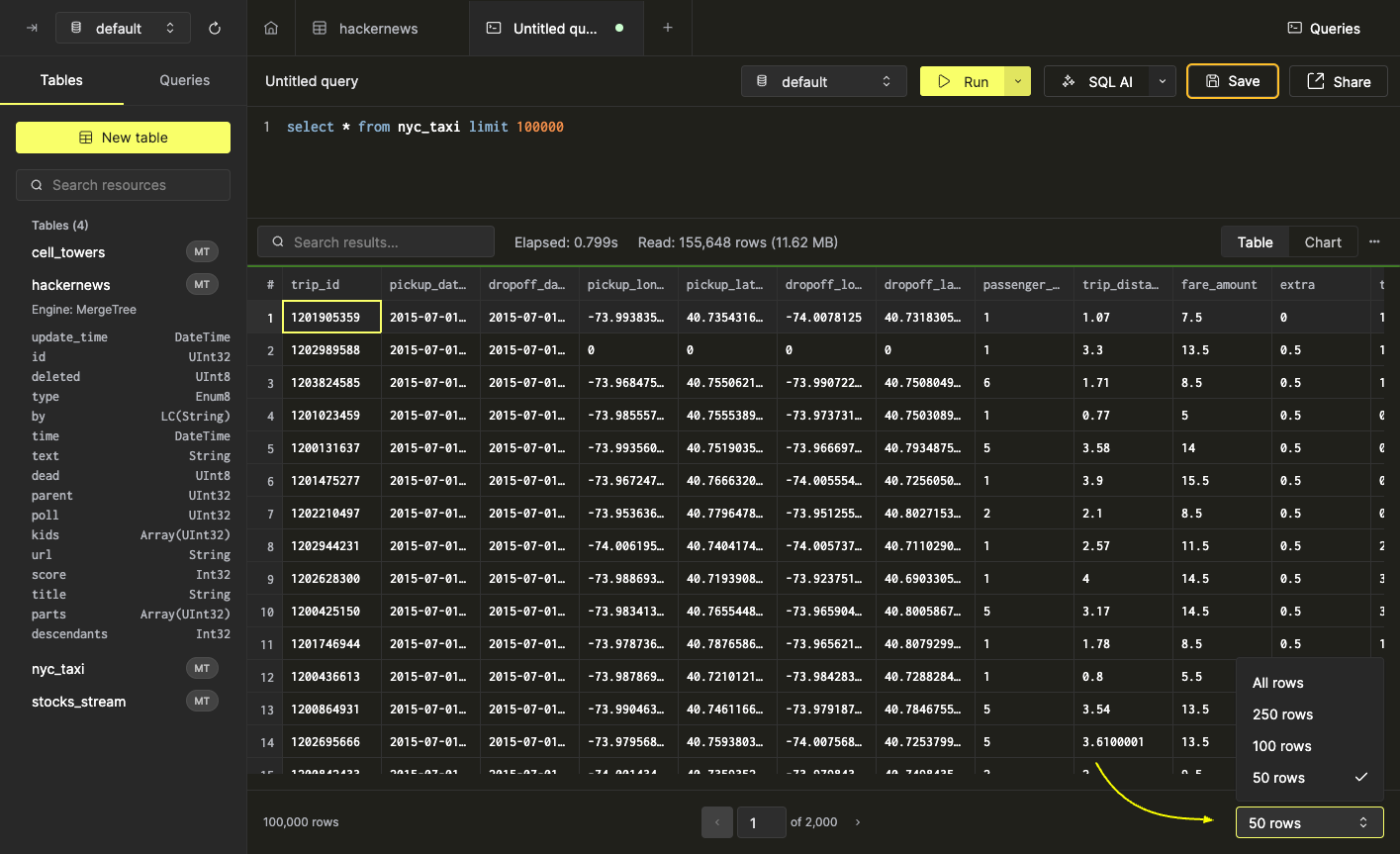This screenshot has width=1400, height=854.
Task: Switch the results view to Chart
Action: [x=1323, y=241]
